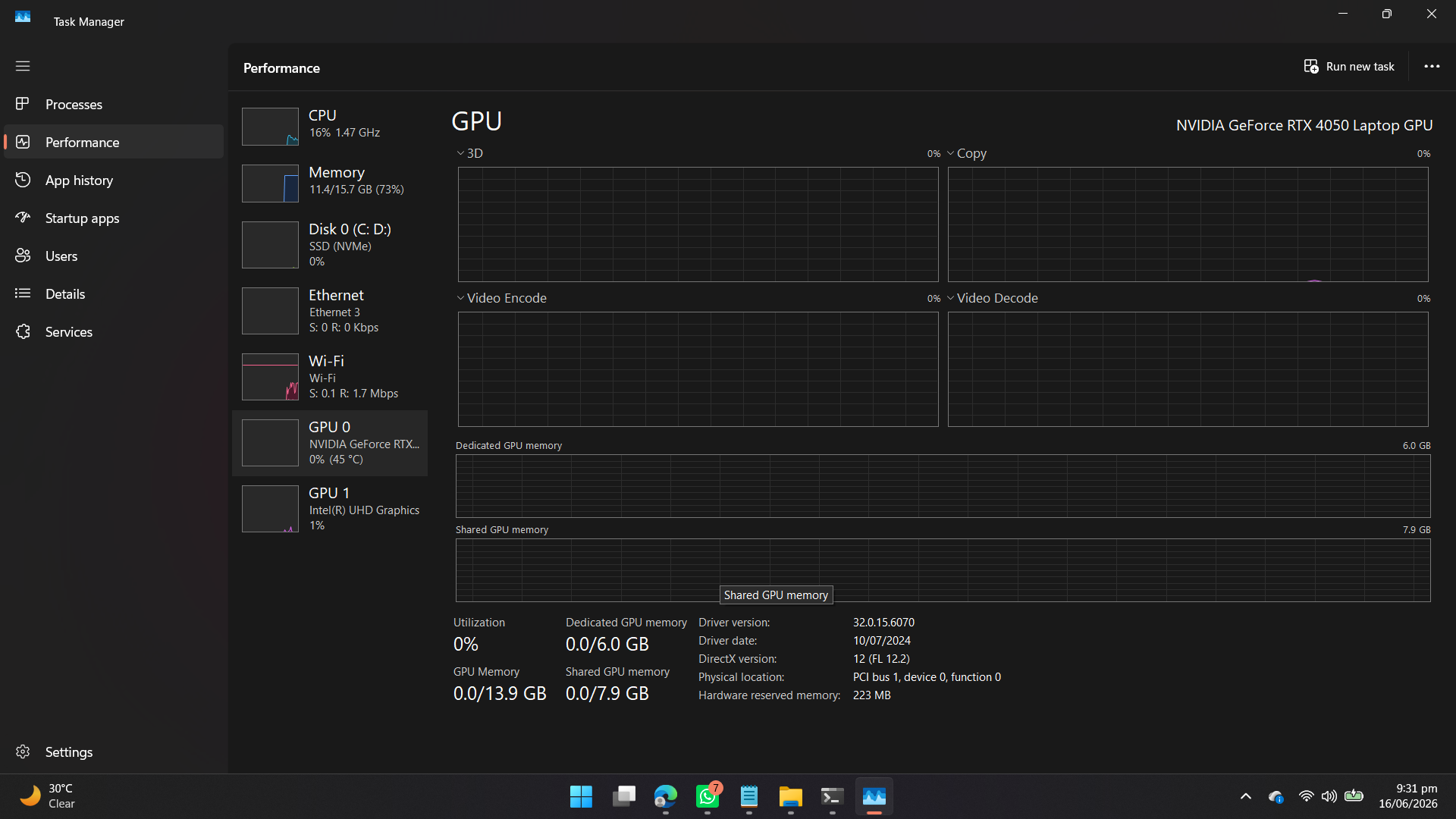Open Microsoft Edge from the taskbar
This screenshot has height=819, width=1456.
pos(665,796)
